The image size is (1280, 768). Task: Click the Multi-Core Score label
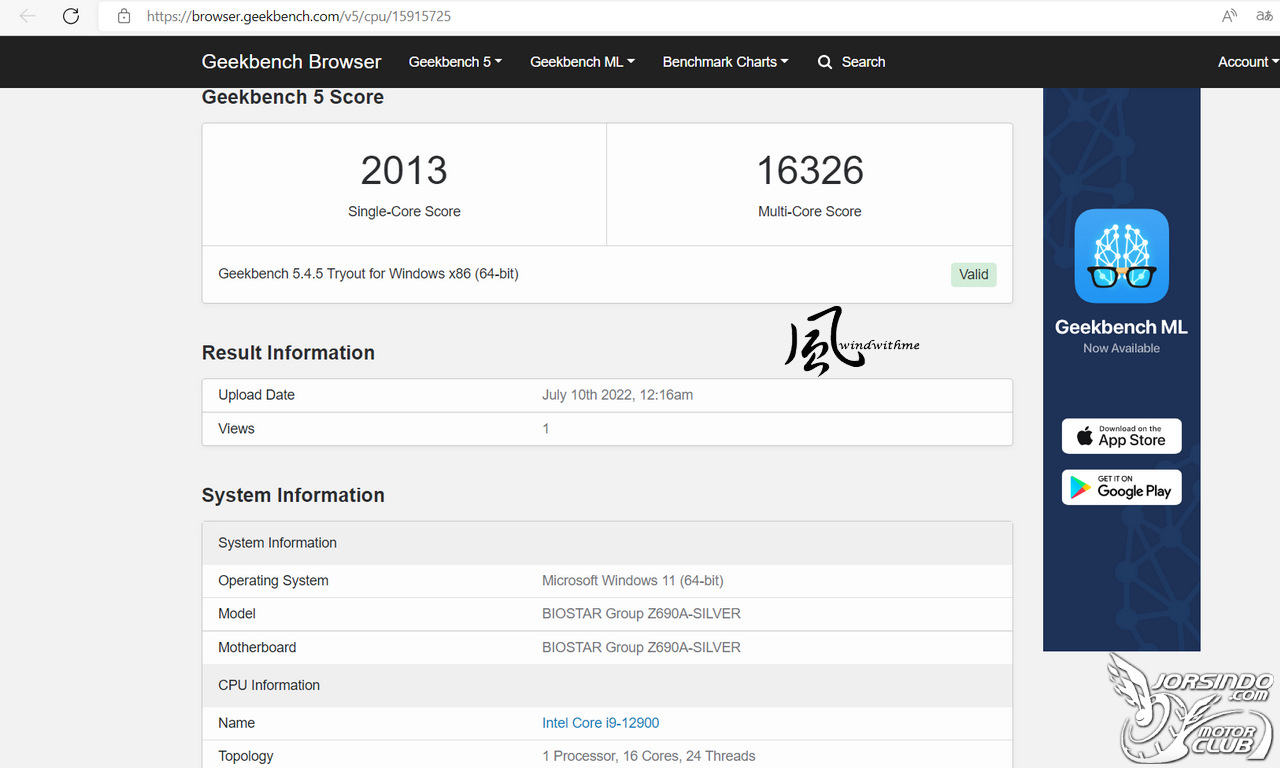coord(810,211)
